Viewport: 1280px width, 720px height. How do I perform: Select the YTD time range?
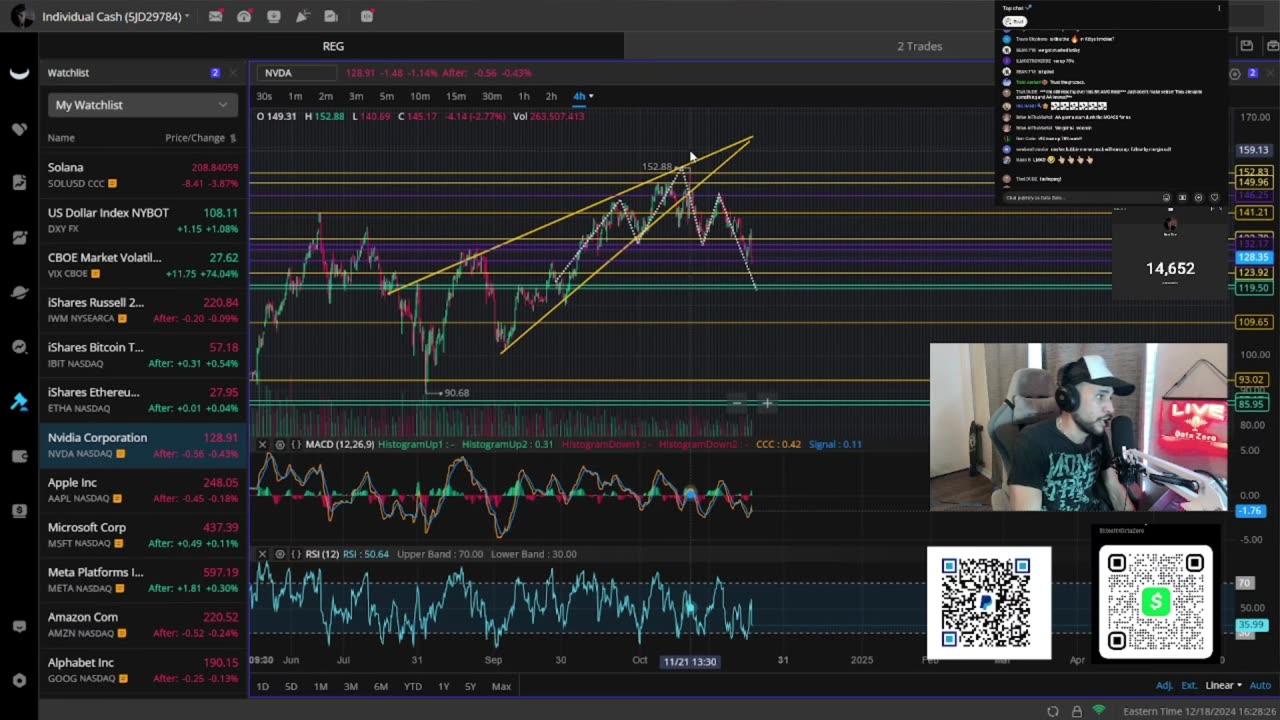412,686
